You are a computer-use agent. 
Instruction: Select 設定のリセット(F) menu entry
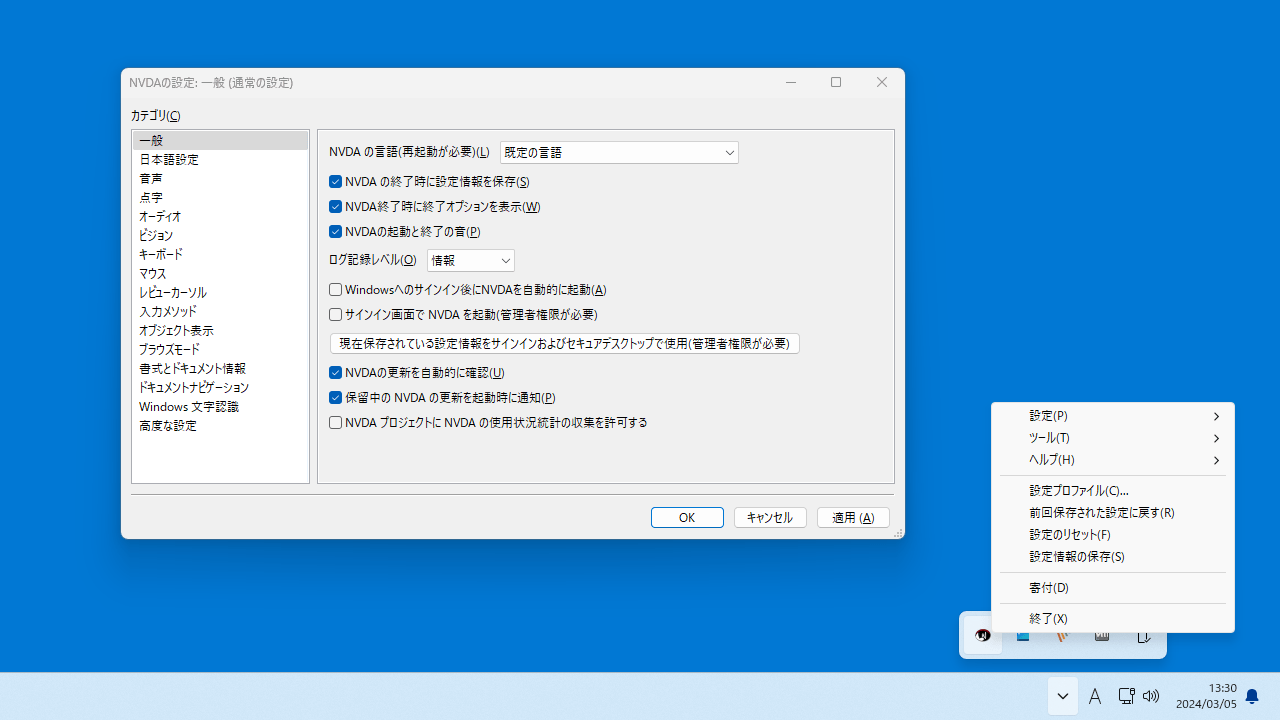(x=1113, y=535)
